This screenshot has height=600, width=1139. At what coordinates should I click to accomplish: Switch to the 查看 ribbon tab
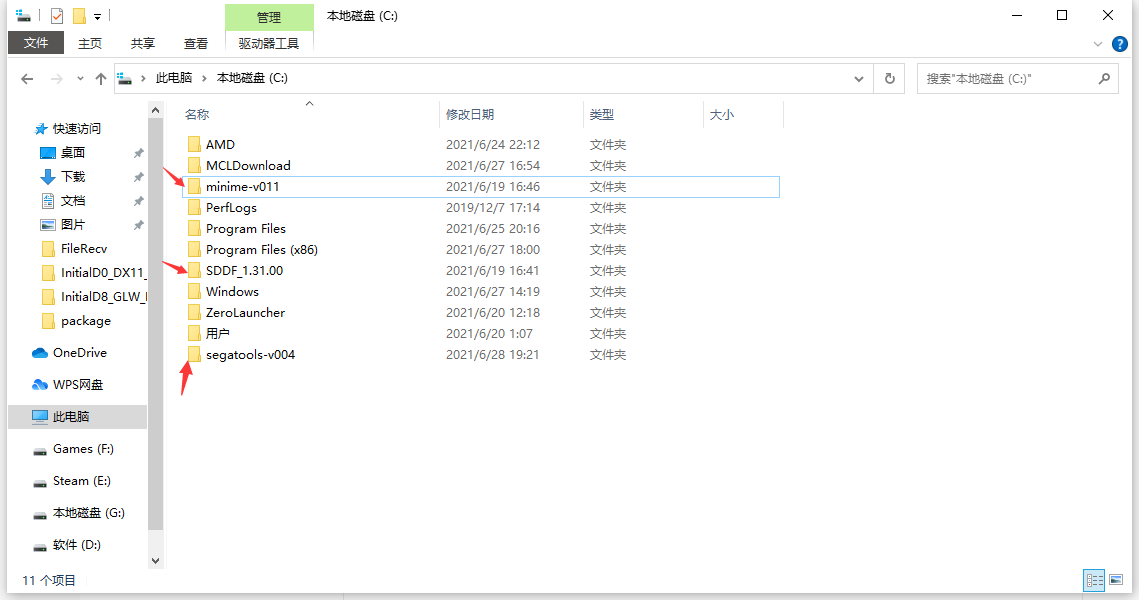pos(195,44)
